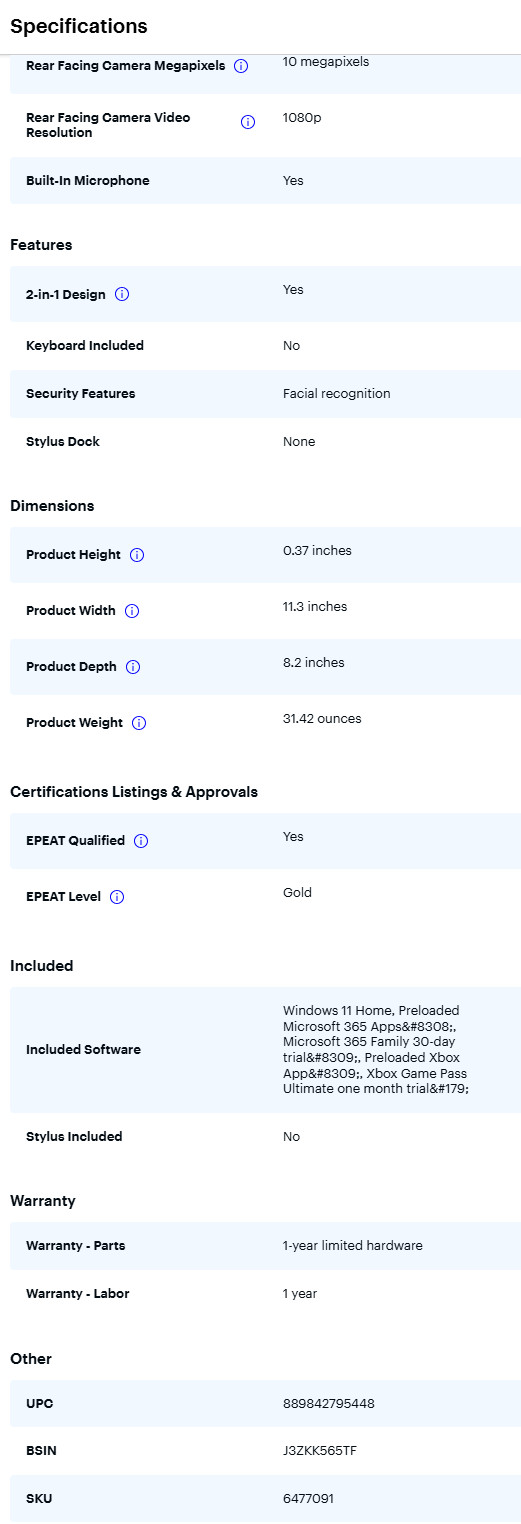Image resolution: width=521 pixels, height=1524 pixels.
Task: Show Product Width info icon details
Action: 132,611
